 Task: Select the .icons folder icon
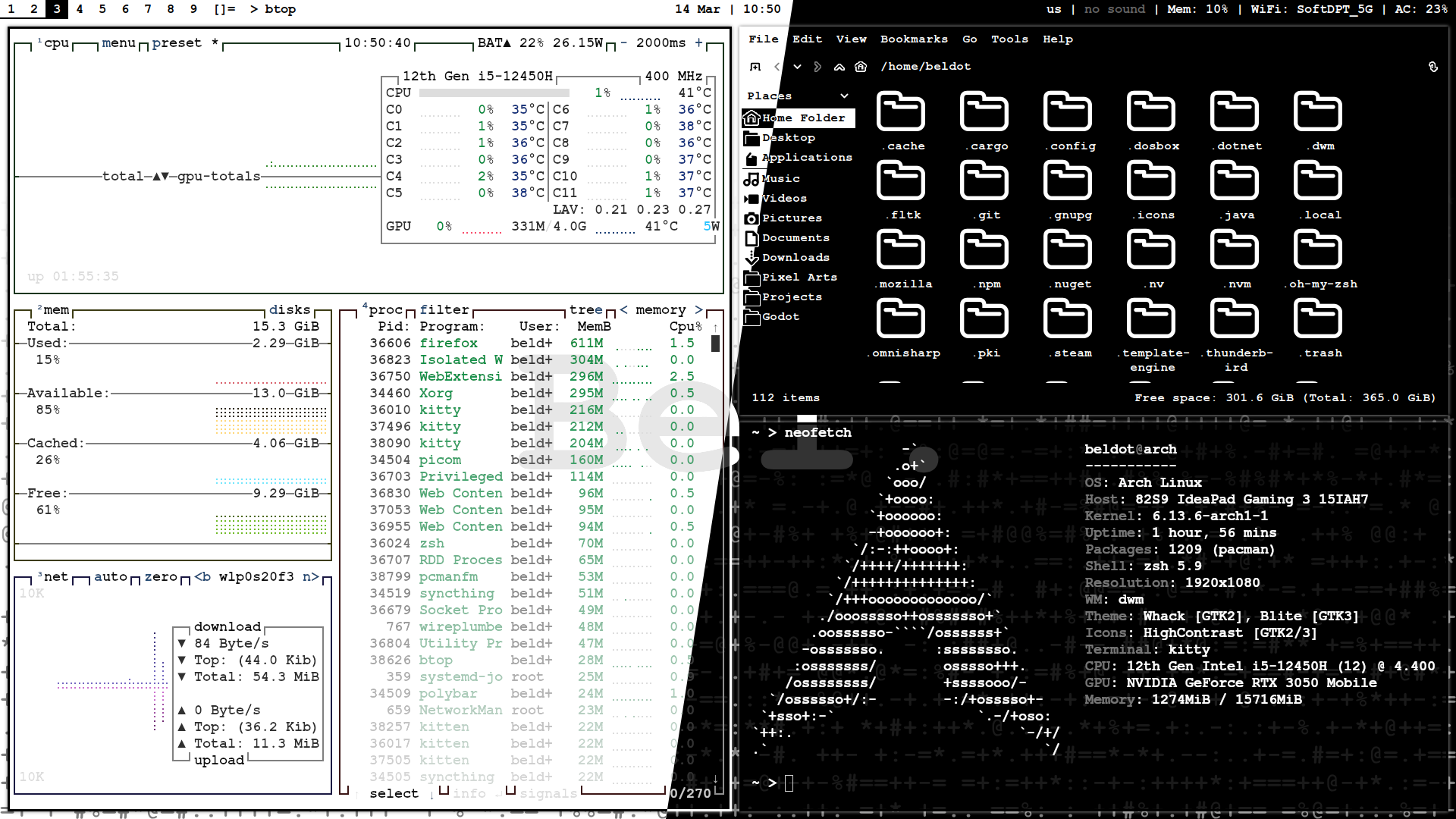[x=1151, y=181]
